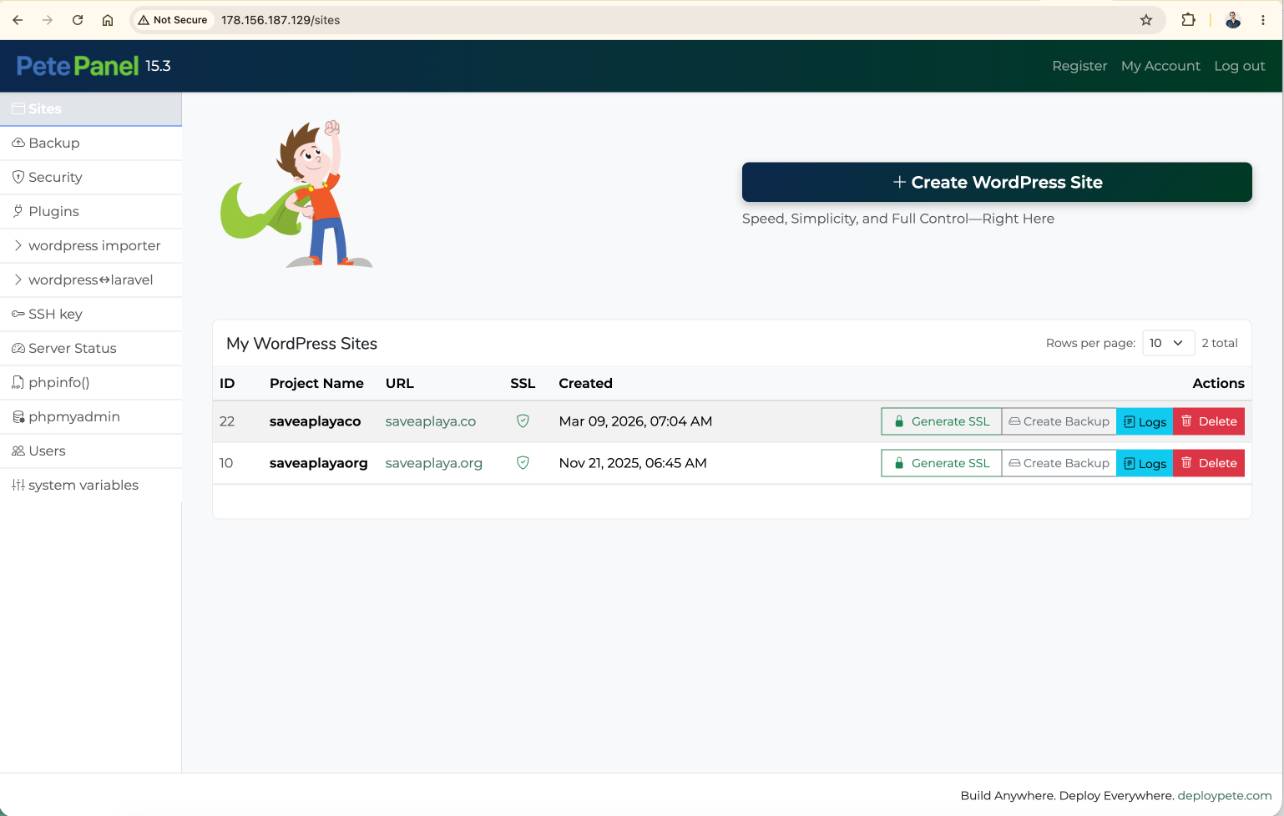Click the ID 10 cell
1284x816 pixels.
[227, 463]
